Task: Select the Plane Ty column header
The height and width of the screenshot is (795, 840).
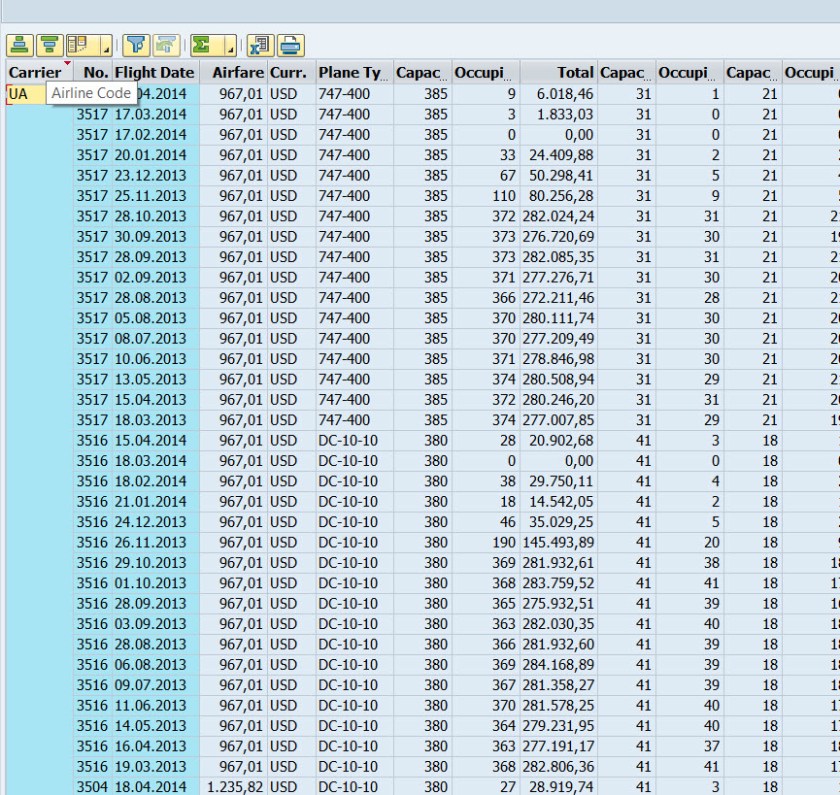Action: point(350,72)
